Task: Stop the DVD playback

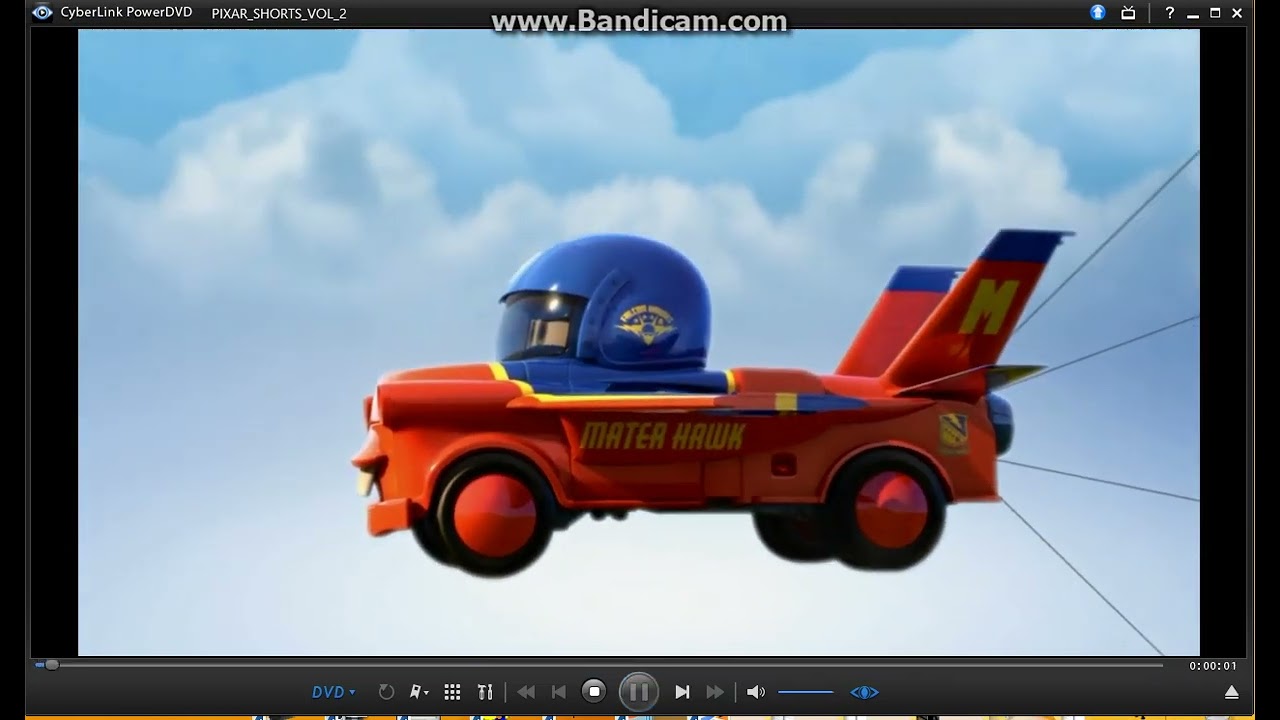Action: 594,691
